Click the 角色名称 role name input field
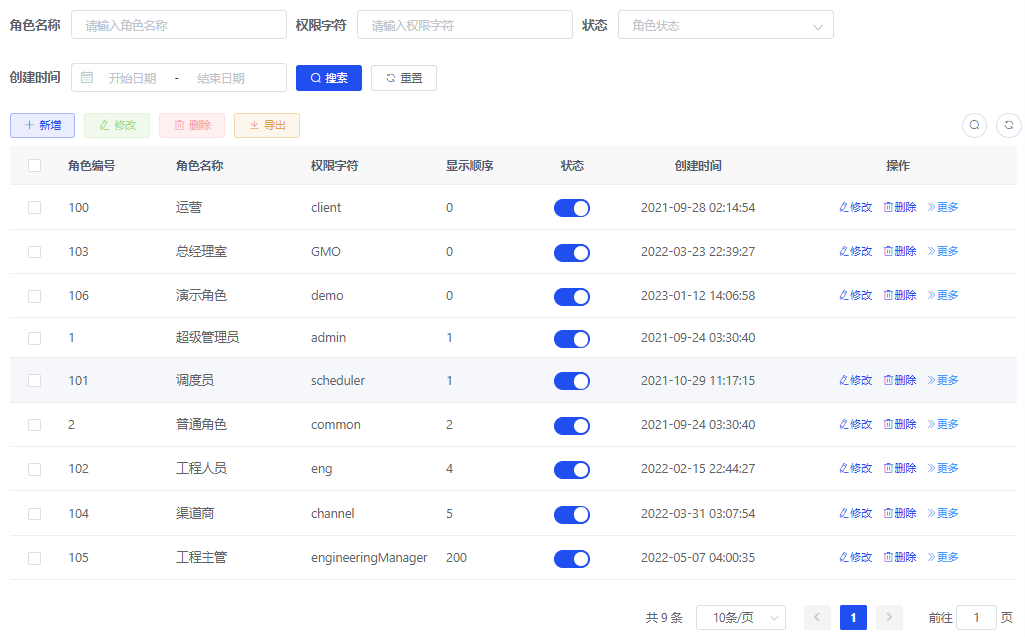Screen dimensions: 1025x637 click(178, 26)
